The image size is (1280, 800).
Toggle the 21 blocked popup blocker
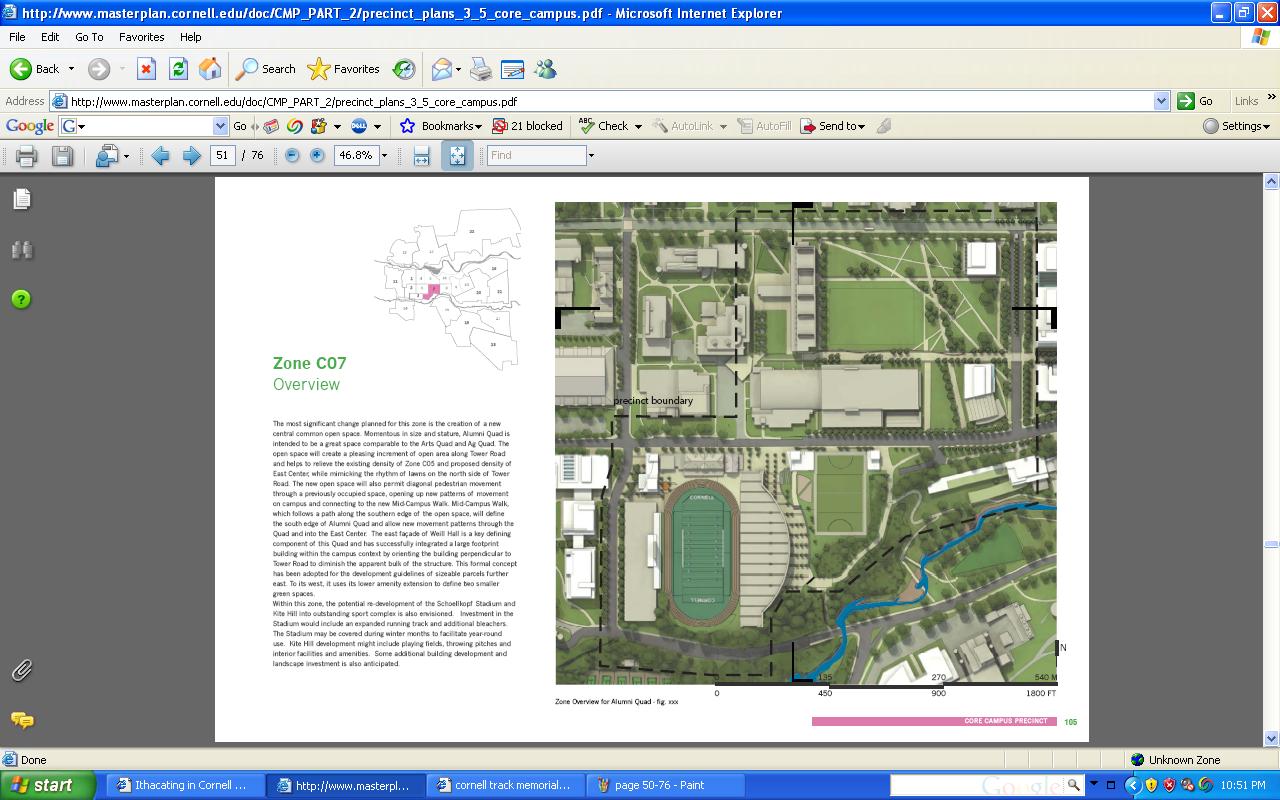click(x=528, y=126)
